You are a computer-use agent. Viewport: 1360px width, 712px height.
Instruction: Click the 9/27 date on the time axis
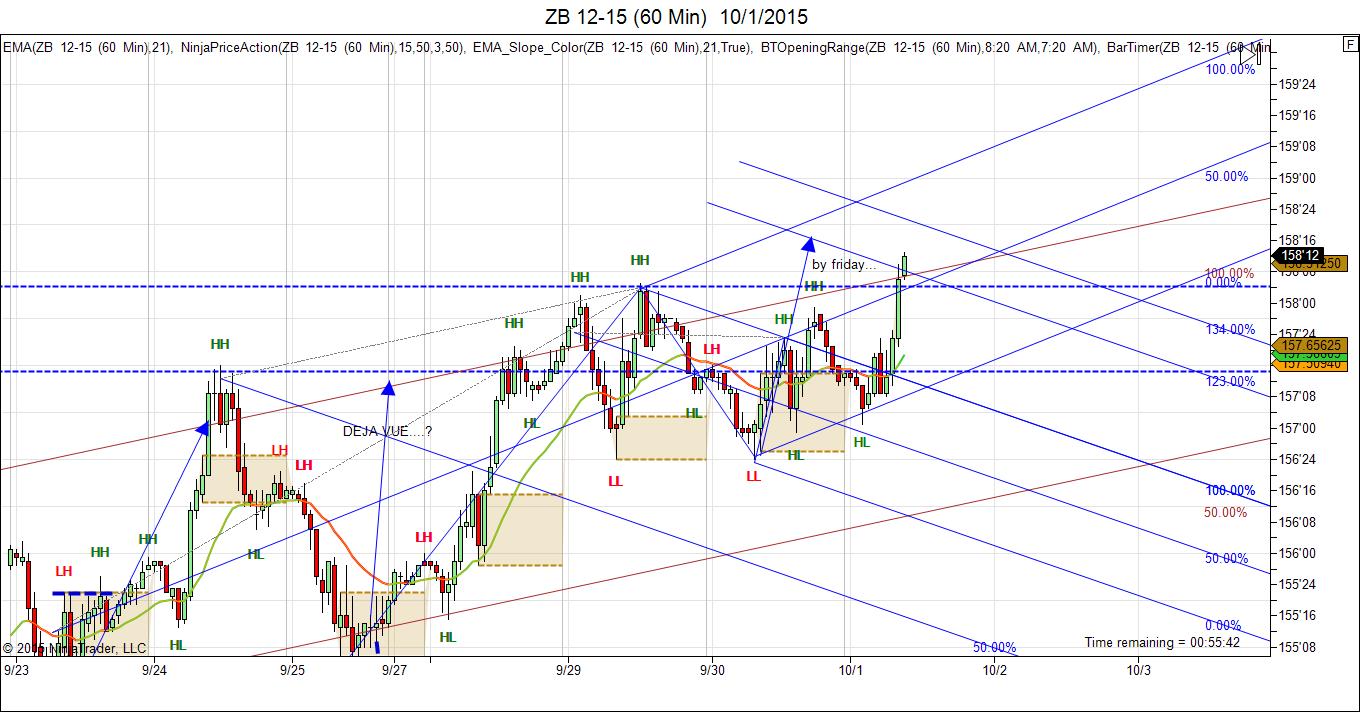[x=395, y=670]
